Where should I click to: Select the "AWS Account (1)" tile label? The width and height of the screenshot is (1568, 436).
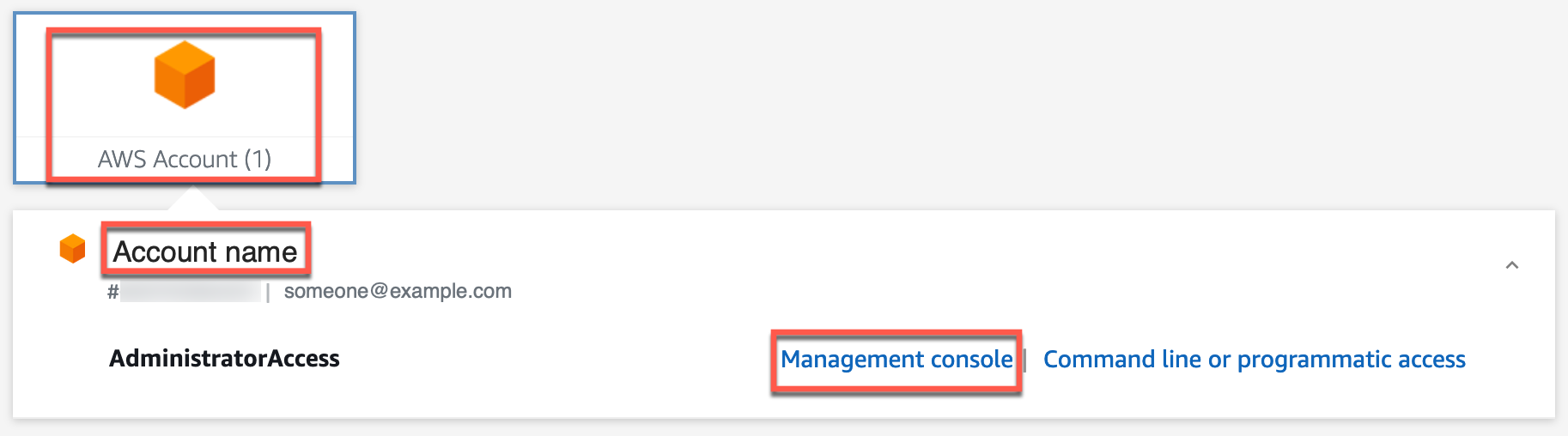pos(185,159)
